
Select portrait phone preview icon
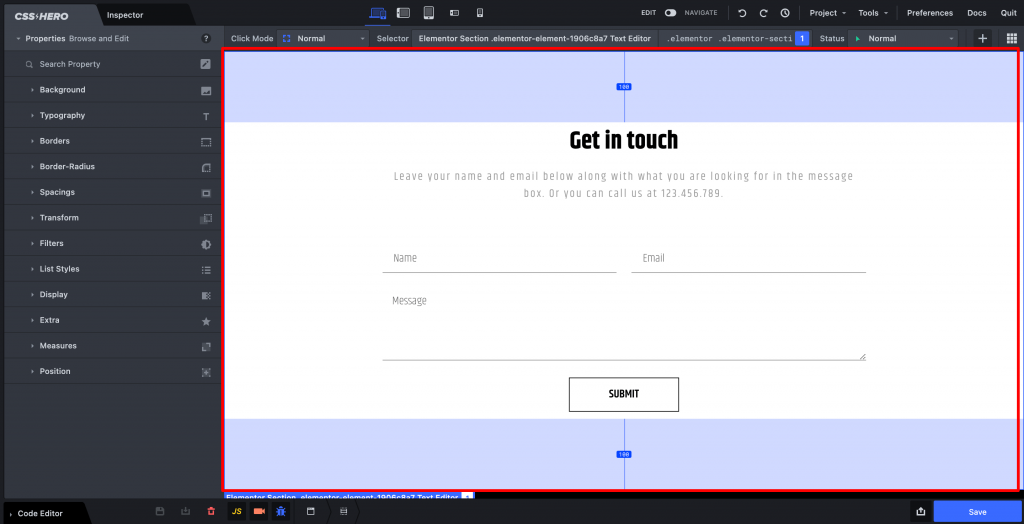pos(480,12)
